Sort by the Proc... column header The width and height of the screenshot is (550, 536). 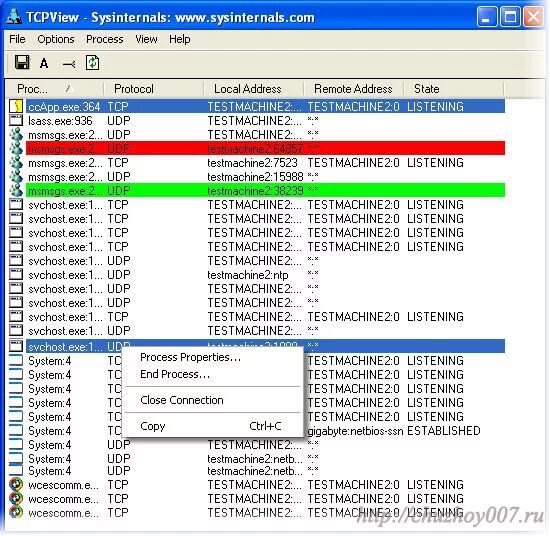tap(55, 89)
